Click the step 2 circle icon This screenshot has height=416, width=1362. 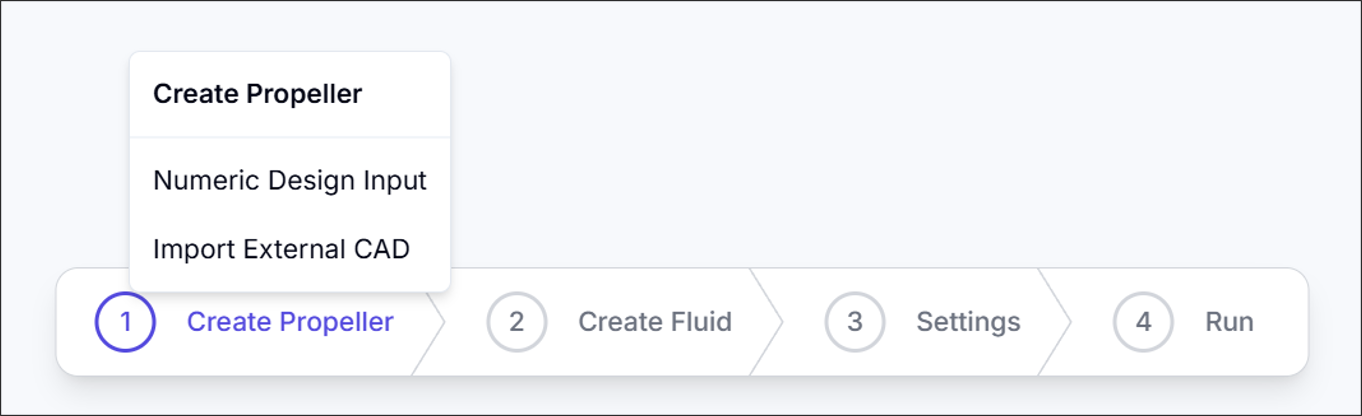516,322
